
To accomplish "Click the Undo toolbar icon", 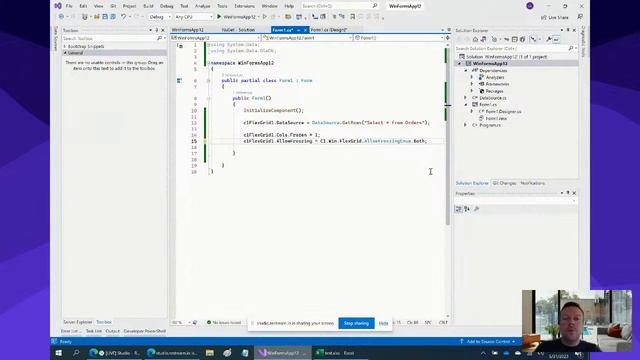I will coord(123,17).
